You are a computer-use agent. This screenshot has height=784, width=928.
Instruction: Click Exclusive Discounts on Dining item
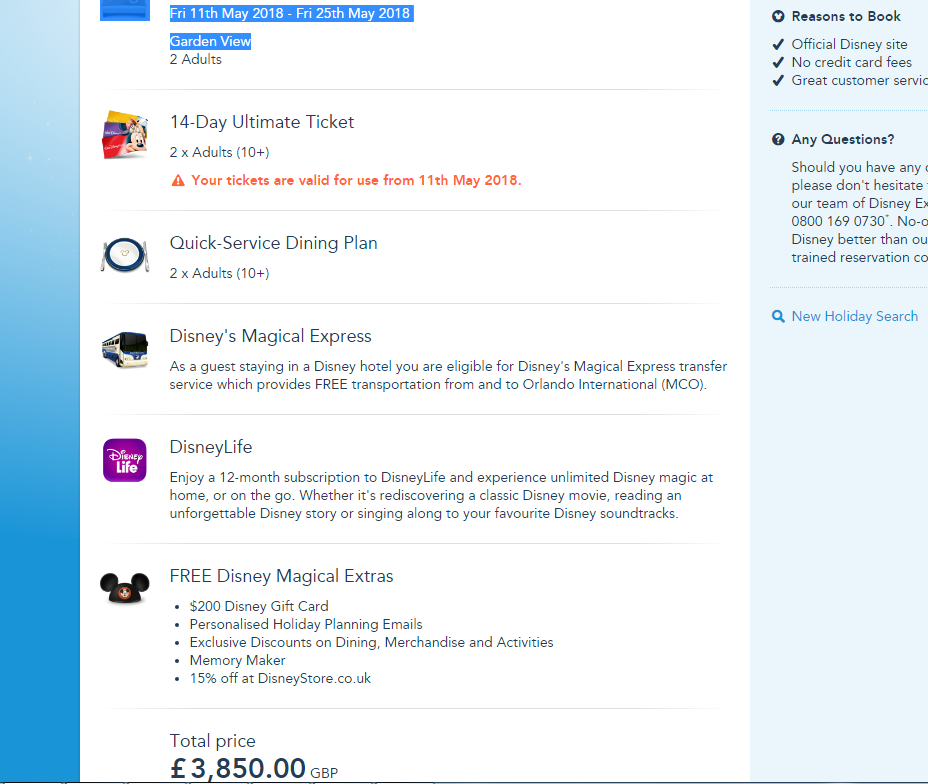tap(371, 643)
